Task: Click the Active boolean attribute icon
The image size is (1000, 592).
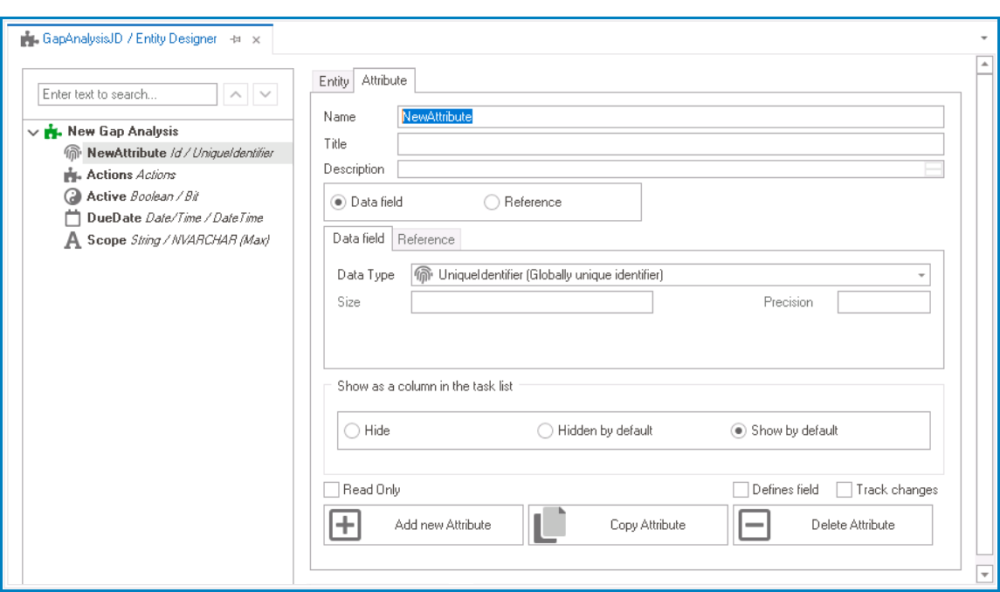Action: (x=72, y=197)
